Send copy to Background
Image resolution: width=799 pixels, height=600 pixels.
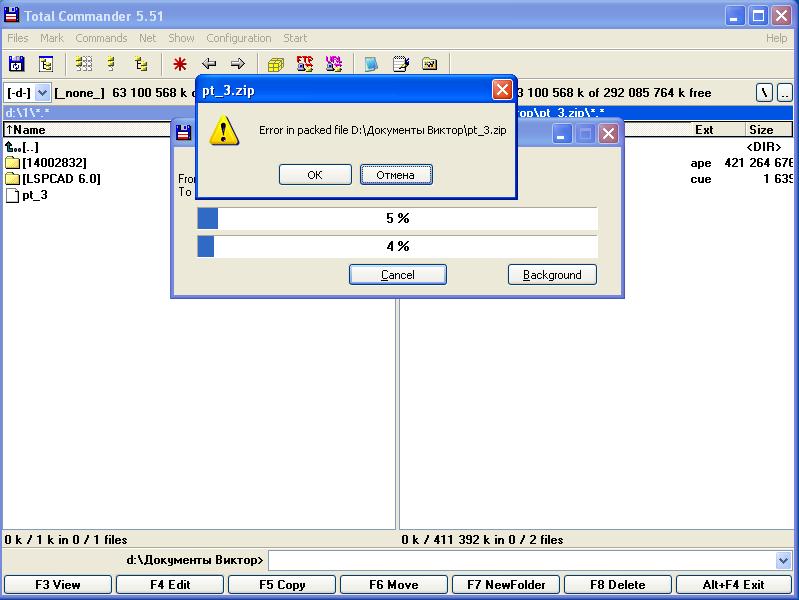[x=552, y=275]
